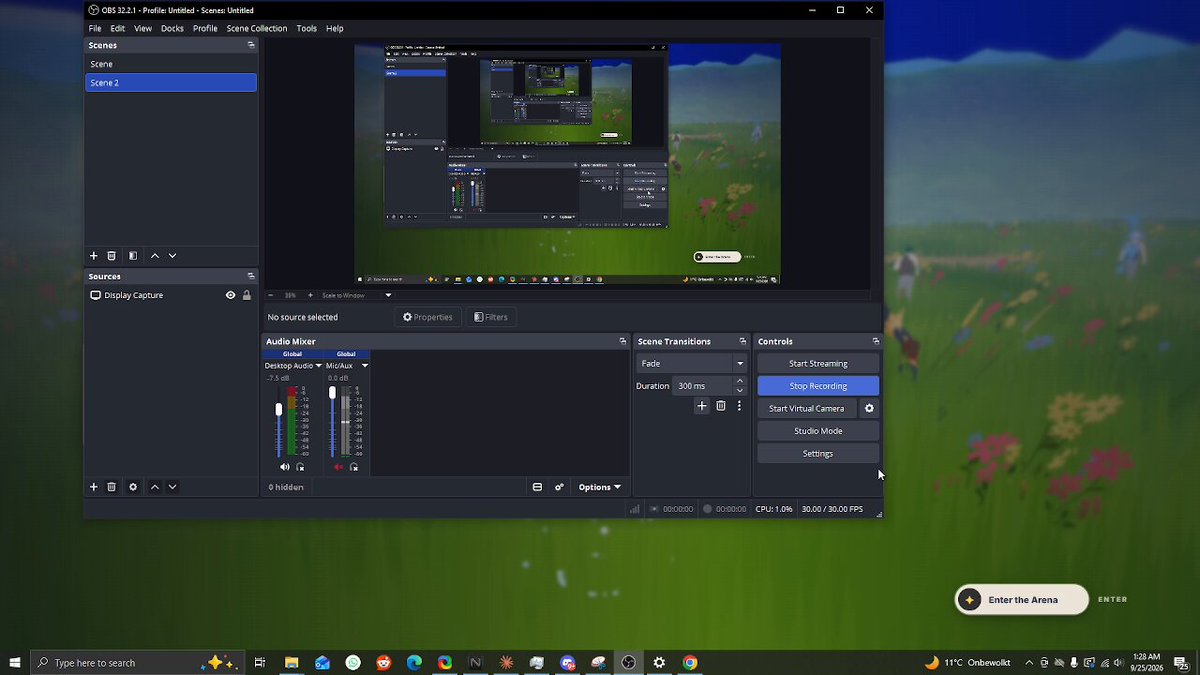Open the Tools menu

(307, 28)
